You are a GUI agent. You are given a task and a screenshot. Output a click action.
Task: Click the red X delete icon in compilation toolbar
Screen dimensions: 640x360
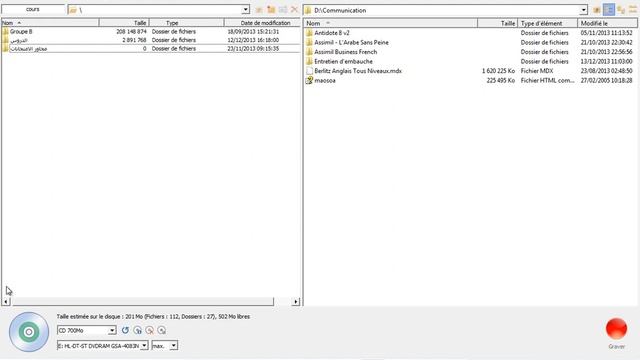click(294, 9)
